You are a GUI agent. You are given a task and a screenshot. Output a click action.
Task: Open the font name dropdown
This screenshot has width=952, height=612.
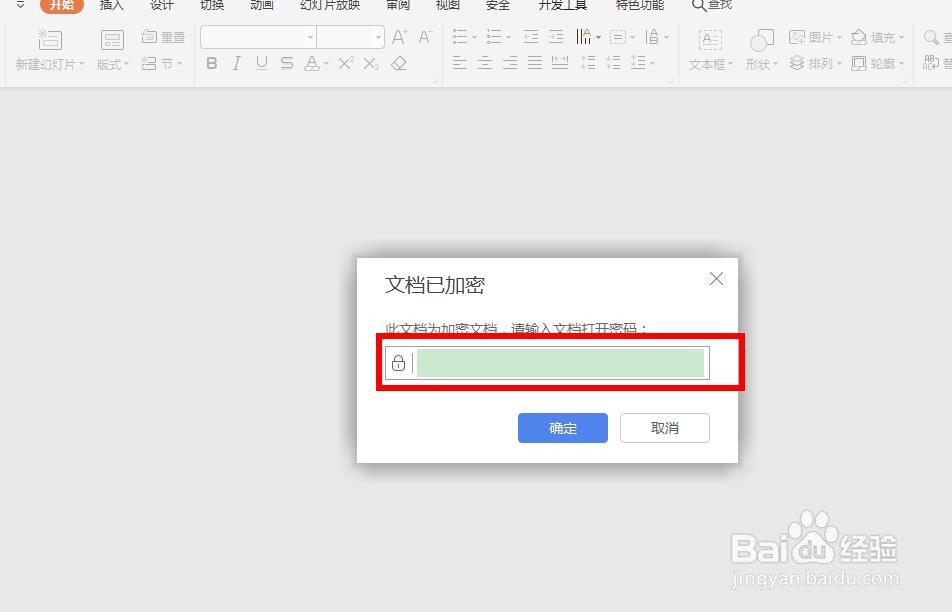[310, 37]
